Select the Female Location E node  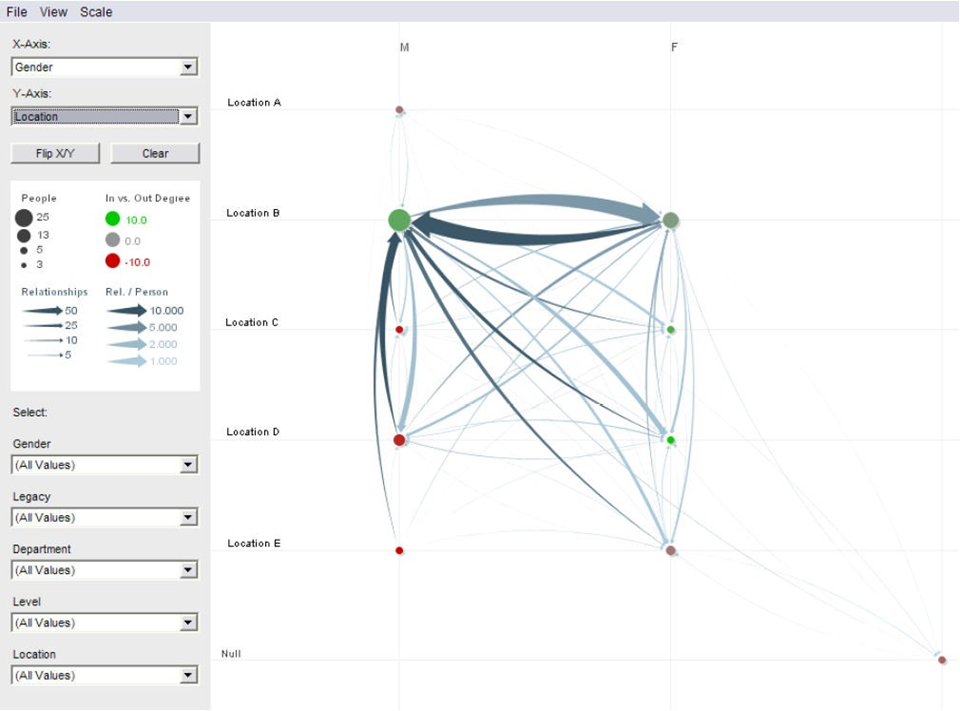click(x=671, y=550)
